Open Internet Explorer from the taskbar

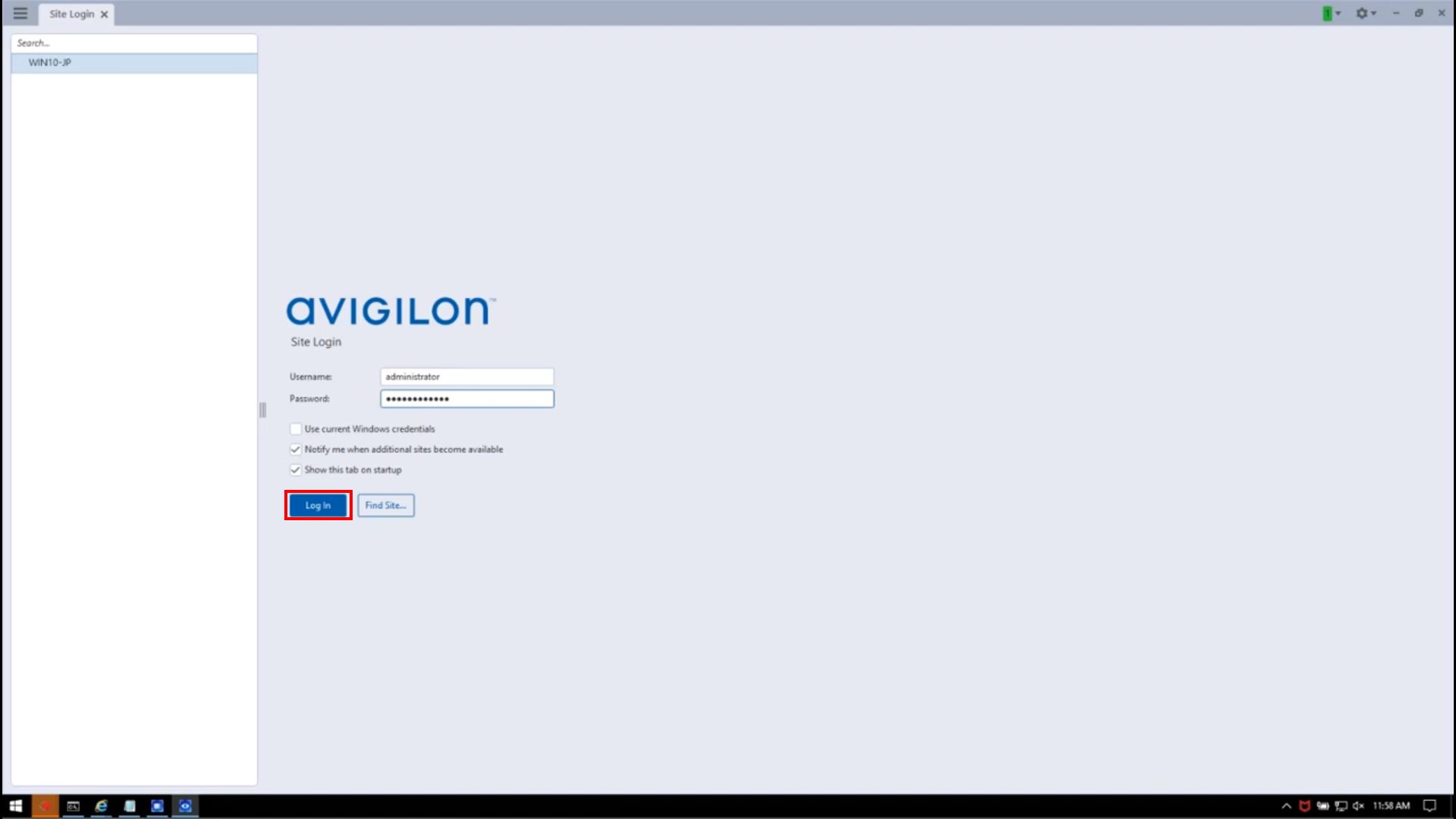(x=101, y=806)
